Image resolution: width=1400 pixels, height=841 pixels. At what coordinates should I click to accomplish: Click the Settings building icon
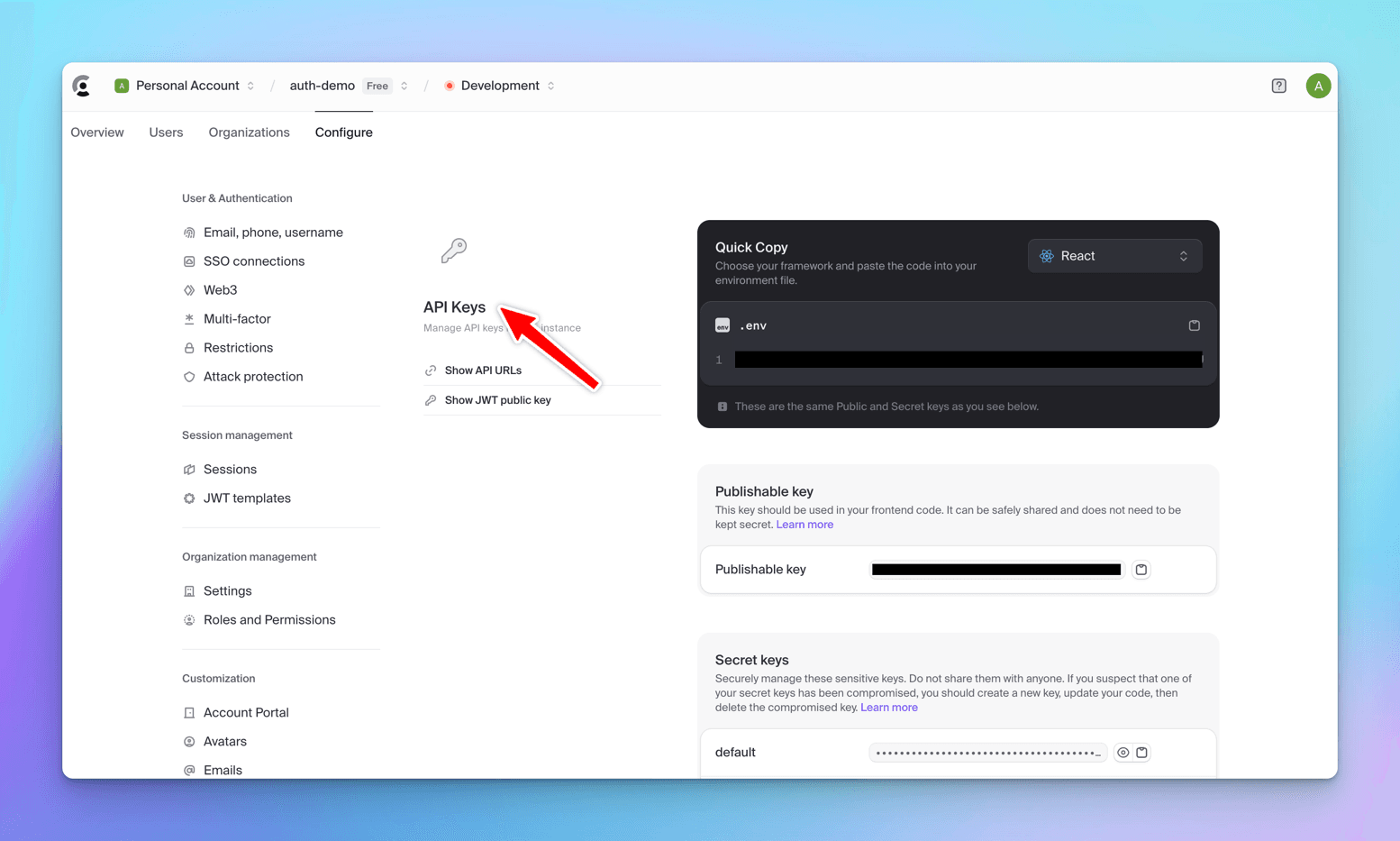pyautogui.click(x=189, y=591)
